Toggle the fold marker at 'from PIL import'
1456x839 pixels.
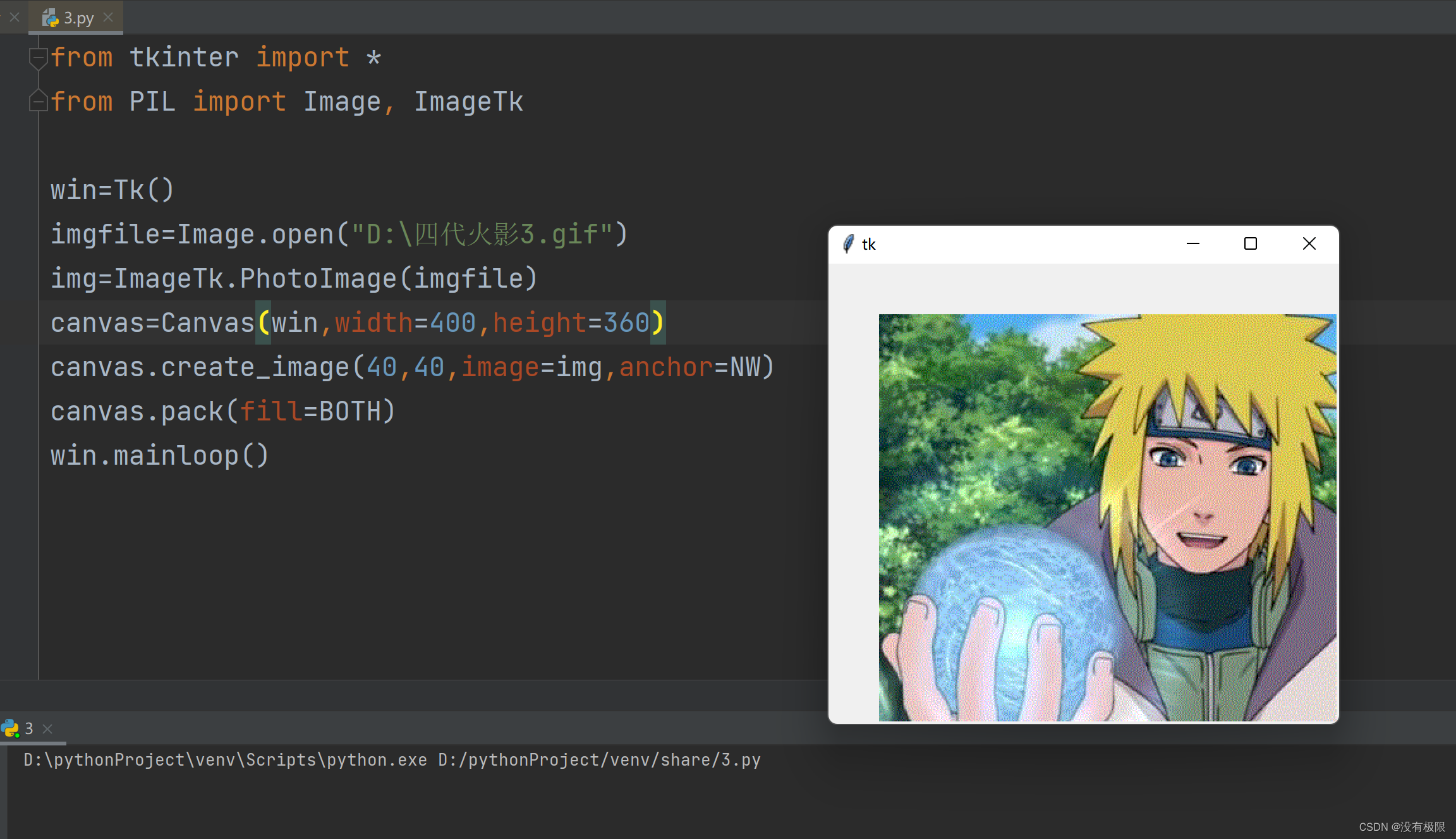[x=38, y=102]
